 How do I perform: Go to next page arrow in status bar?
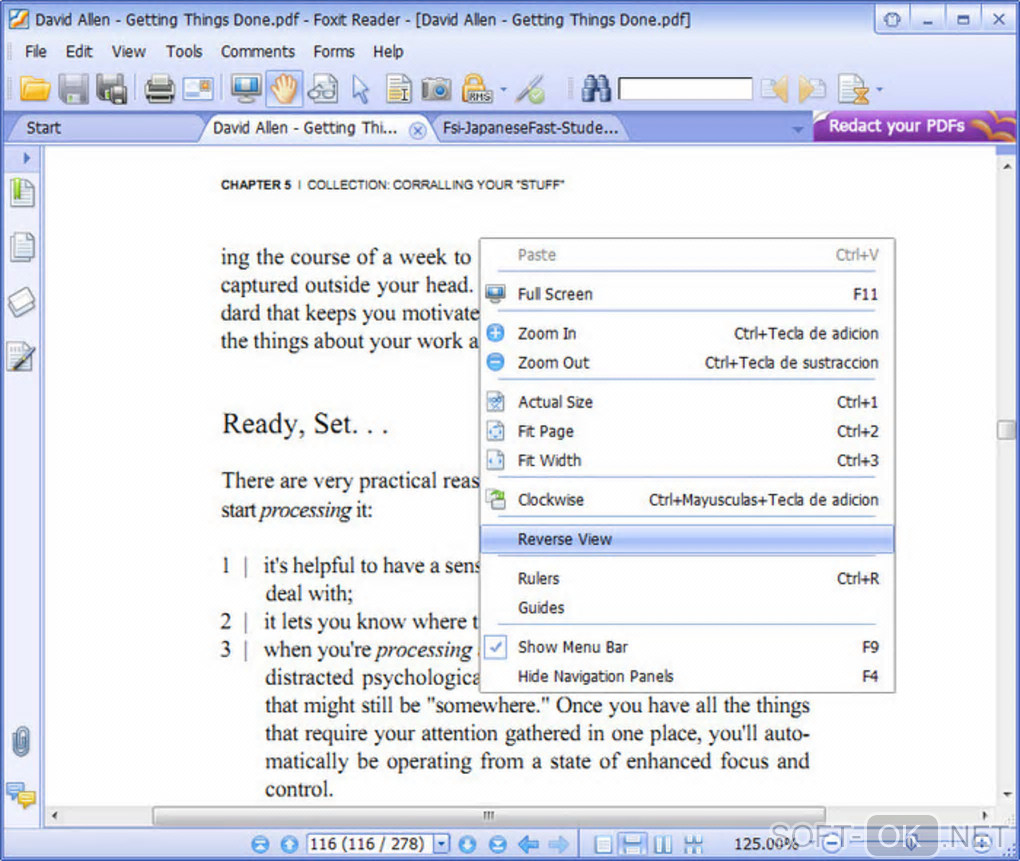(x=467, y=844)
